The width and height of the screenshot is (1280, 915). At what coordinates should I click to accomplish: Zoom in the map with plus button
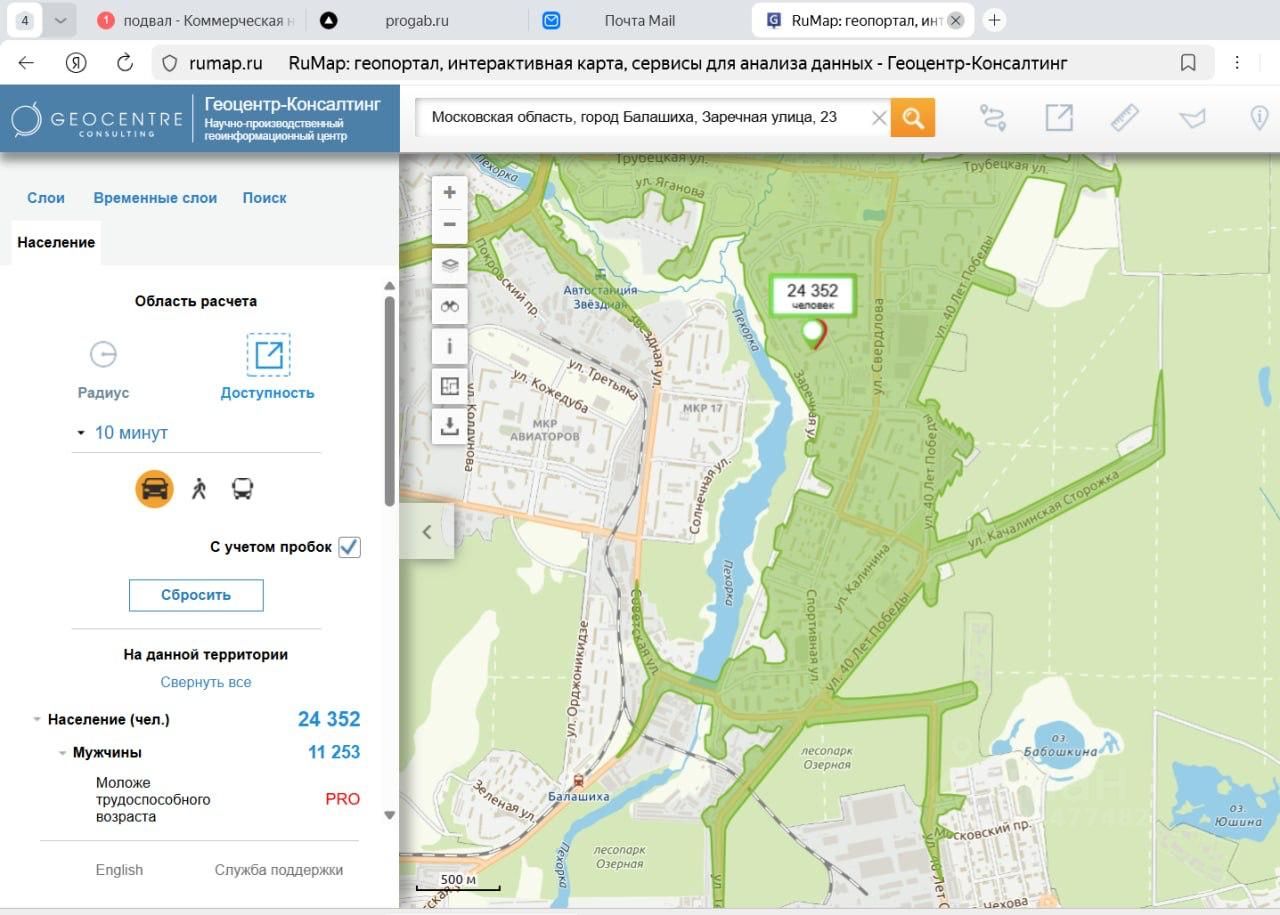pos(450,192)
